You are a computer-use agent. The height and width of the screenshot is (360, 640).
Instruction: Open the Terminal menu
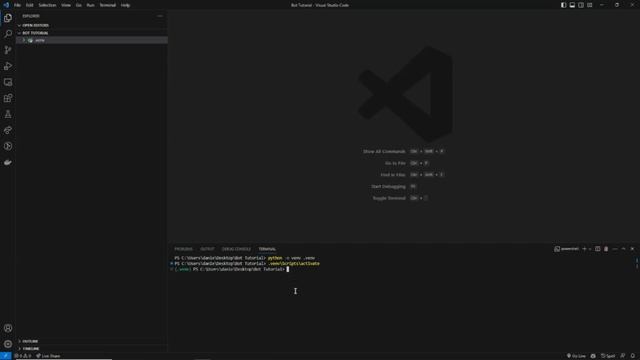click(107, 5)
